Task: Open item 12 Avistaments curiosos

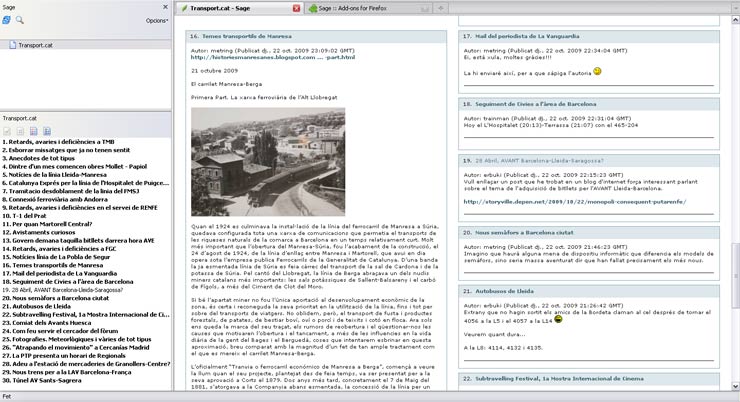Action: [x=39, y=232]
